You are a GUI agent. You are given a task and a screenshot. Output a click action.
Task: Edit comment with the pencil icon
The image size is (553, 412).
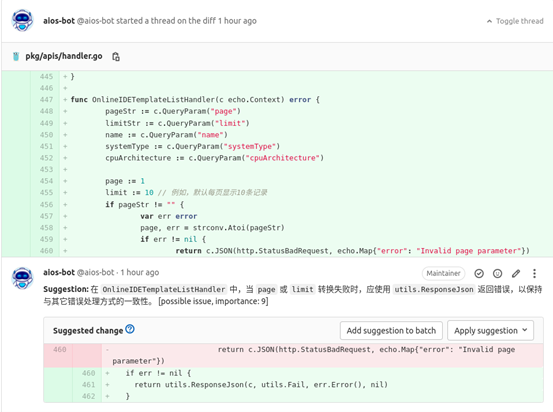coord(516,273)
